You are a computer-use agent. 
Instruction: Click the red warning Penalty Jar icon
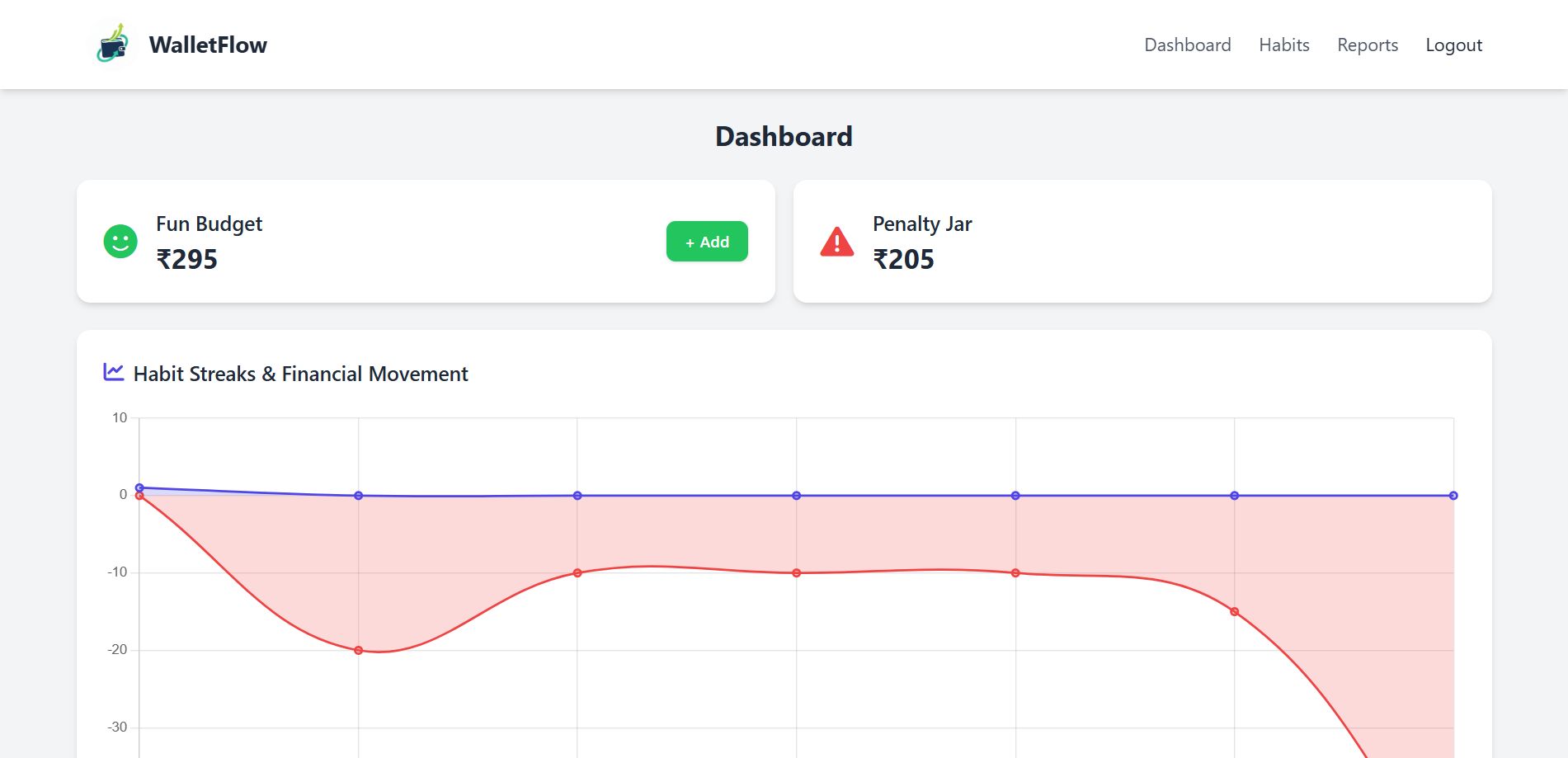837,242
